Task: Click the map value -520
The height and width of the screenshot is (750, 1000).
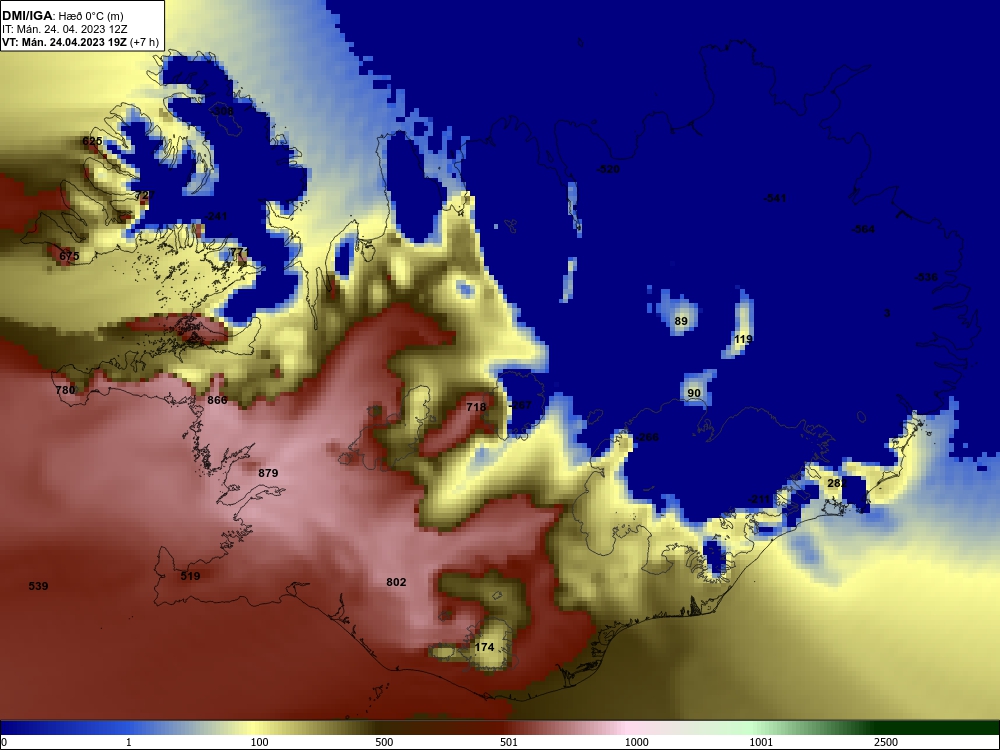Action: 608,169
